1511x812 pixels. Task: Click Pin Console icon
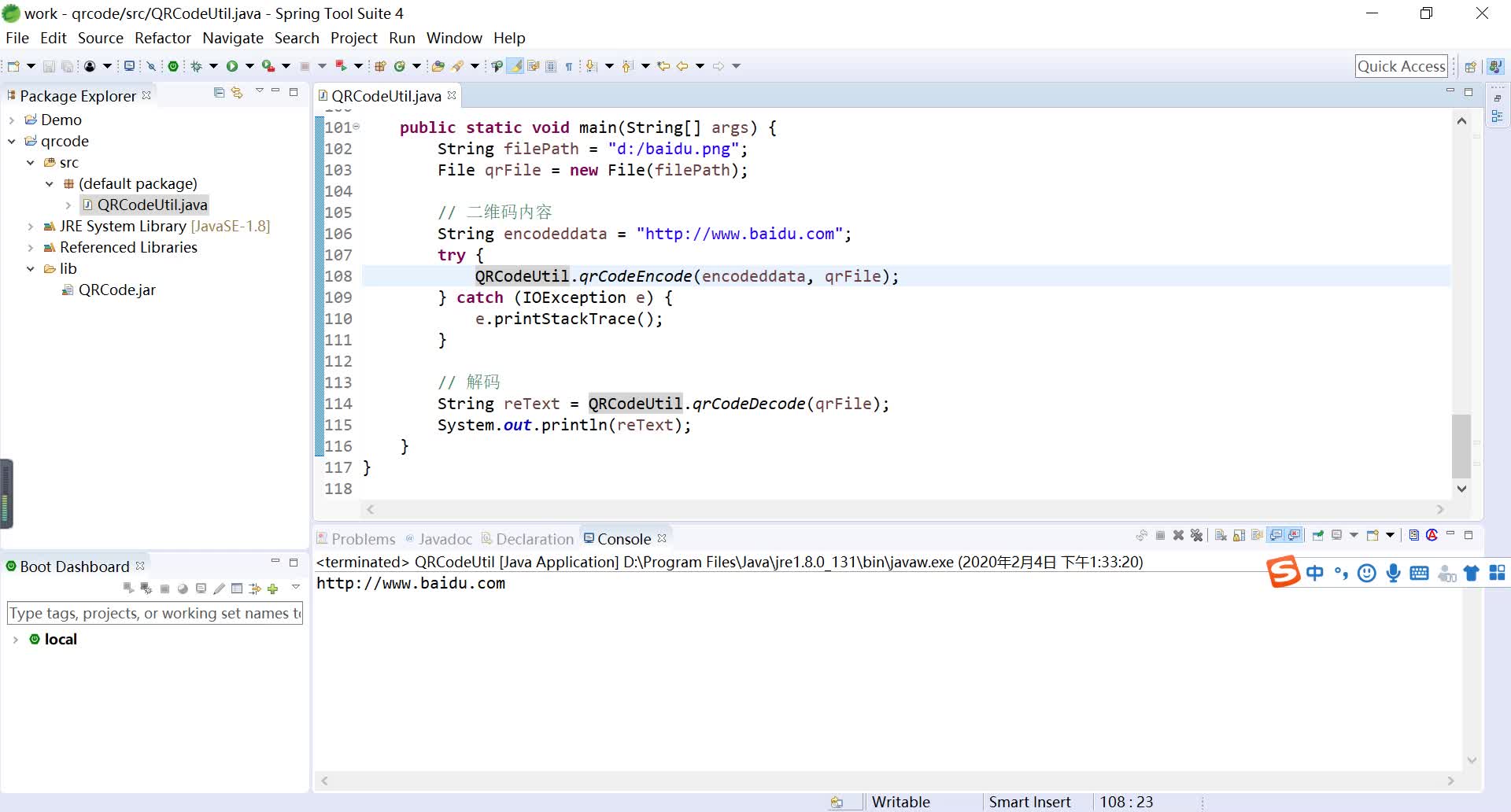[x=1318, y=535]
